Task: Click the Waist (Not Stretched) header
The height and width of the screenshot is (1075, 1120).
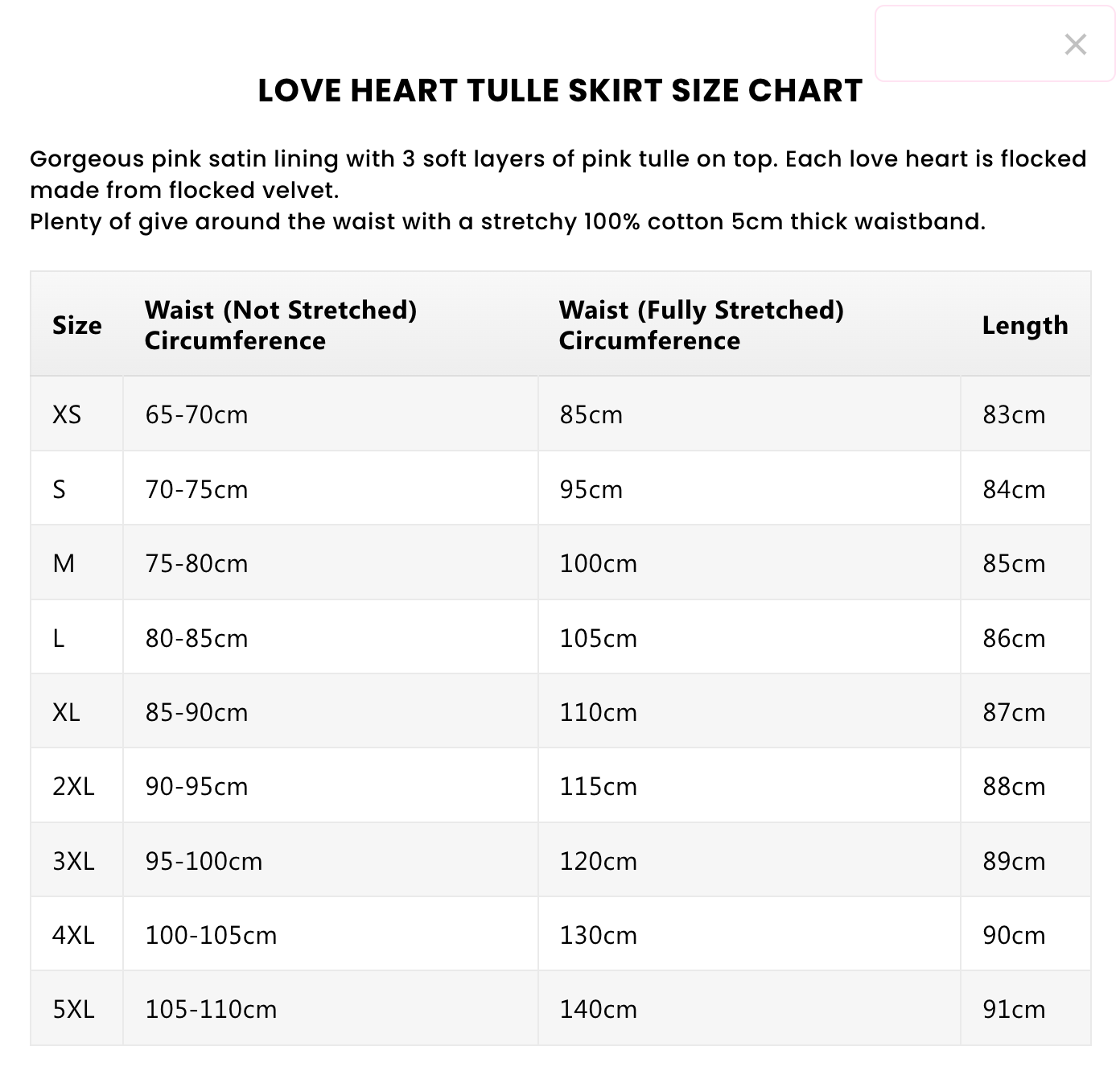Action: 282,325
